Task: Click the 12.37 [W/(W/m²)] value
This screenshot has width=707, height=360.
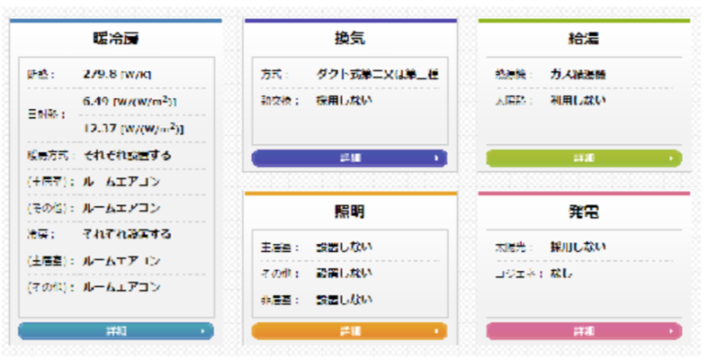Action: 133,128
